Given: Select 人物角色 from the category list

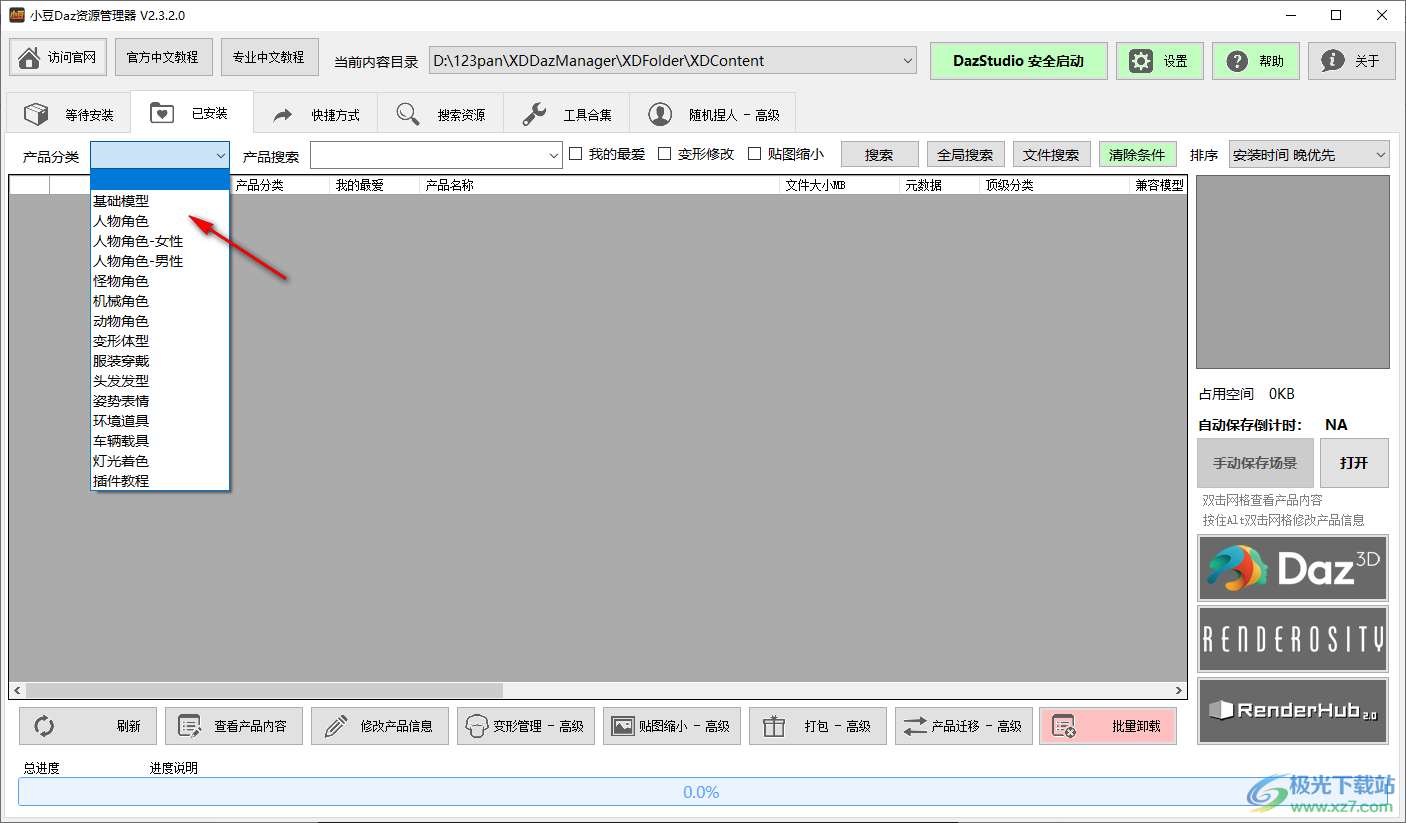Looking at the screenshot, I should [x=160, y=221].
